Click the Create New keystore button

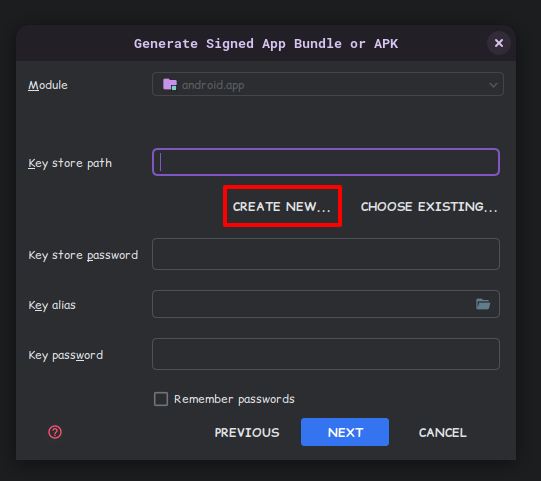pos(282,207)
